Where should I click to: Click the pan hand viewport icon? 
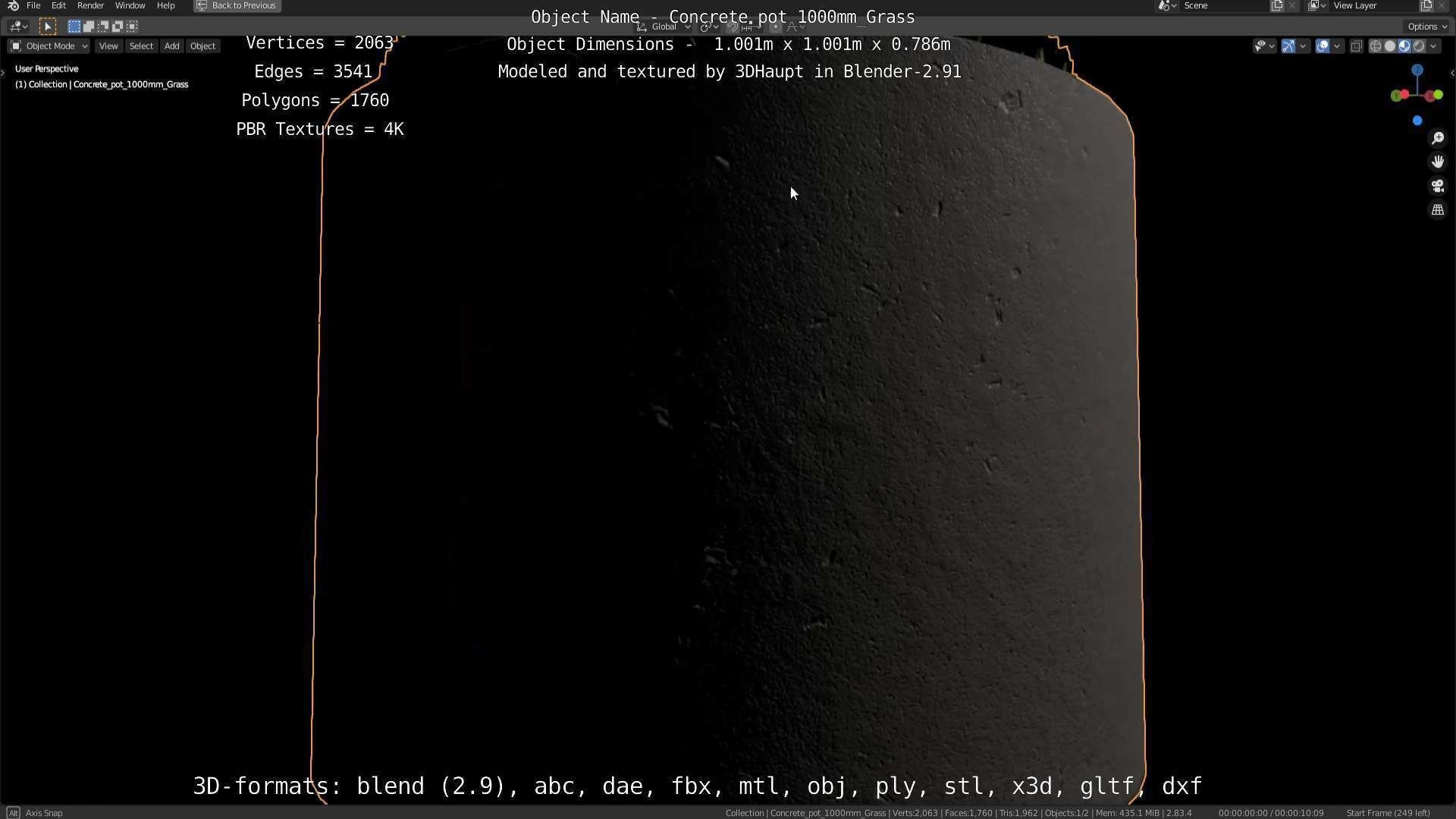point(1438,162)
